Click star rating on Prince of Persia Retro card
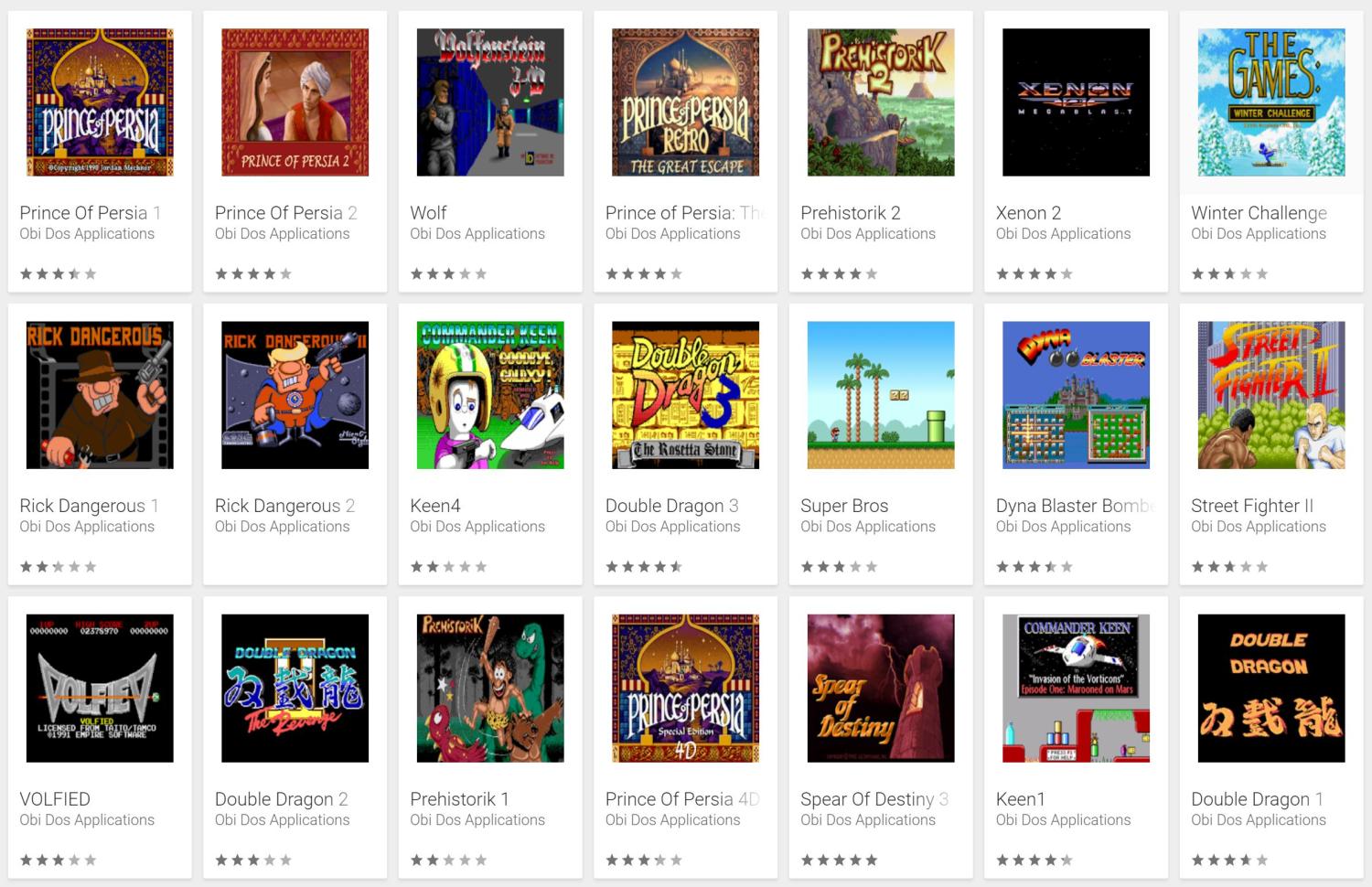This screenshot has width=1372, height=887. click(x=644, y=274)
